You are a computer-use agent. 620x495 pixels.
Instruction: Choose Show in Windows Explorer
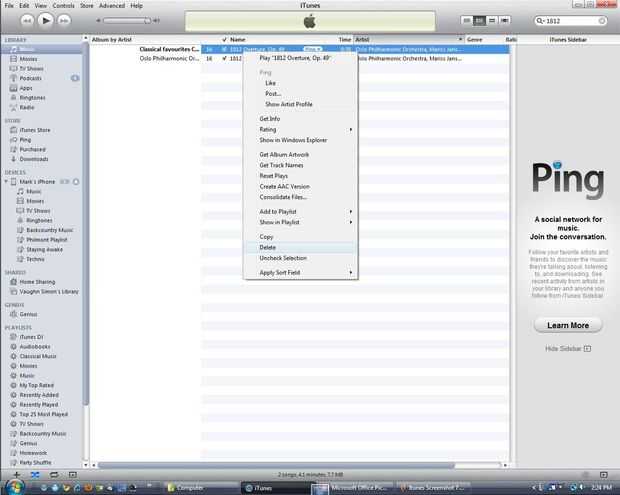[x=301, y=140]
